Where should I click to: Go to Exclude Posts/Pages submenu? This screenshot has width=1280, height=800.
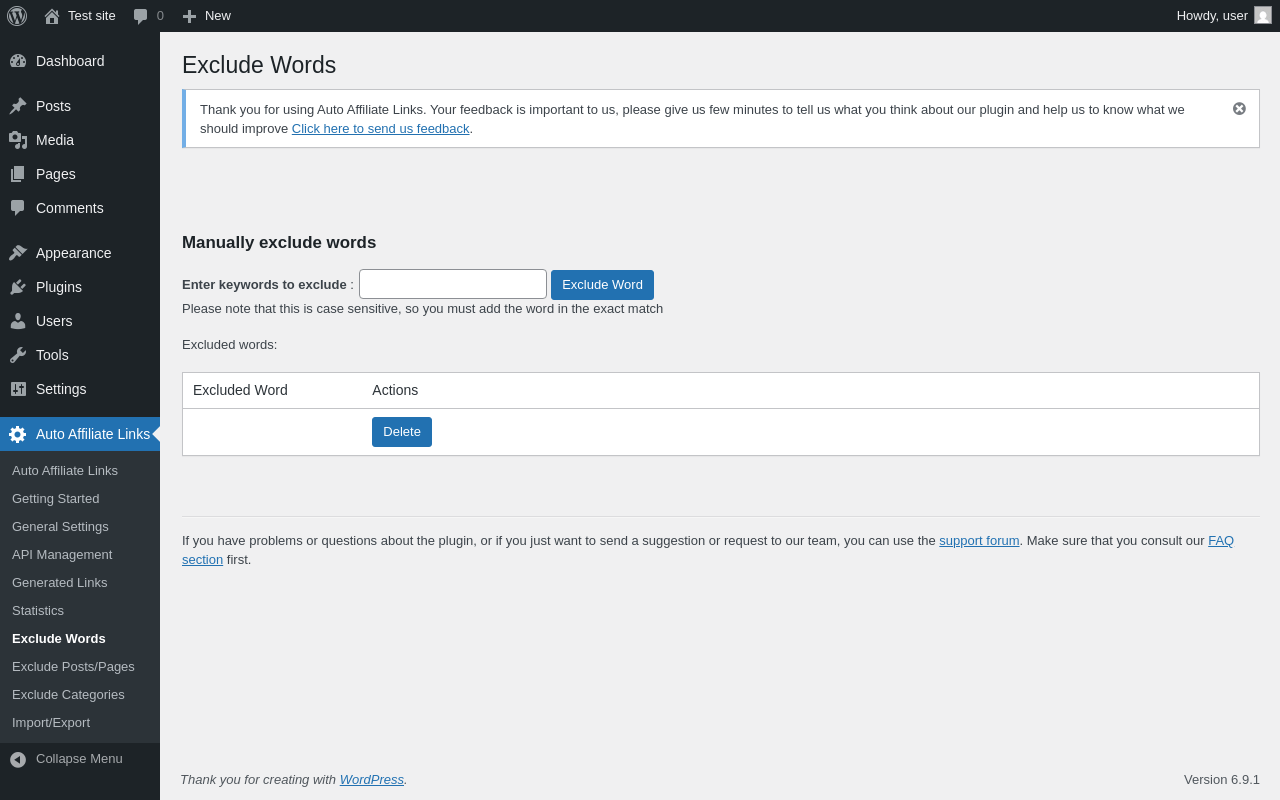pos(73,667)
